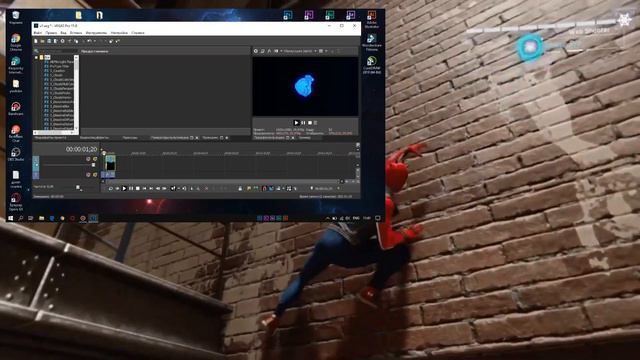The image size is (640, 360).
Task: Toggle loop playback in timeline transport
Action: click(x=111, y=188)
